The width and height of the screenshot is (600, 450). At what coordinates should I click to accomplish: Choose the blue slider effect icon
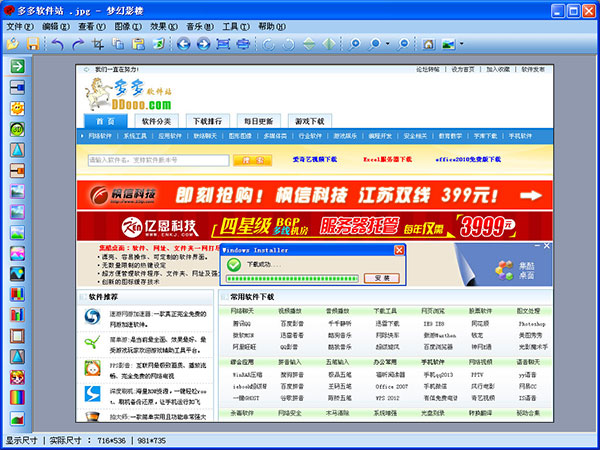point(17,88)
